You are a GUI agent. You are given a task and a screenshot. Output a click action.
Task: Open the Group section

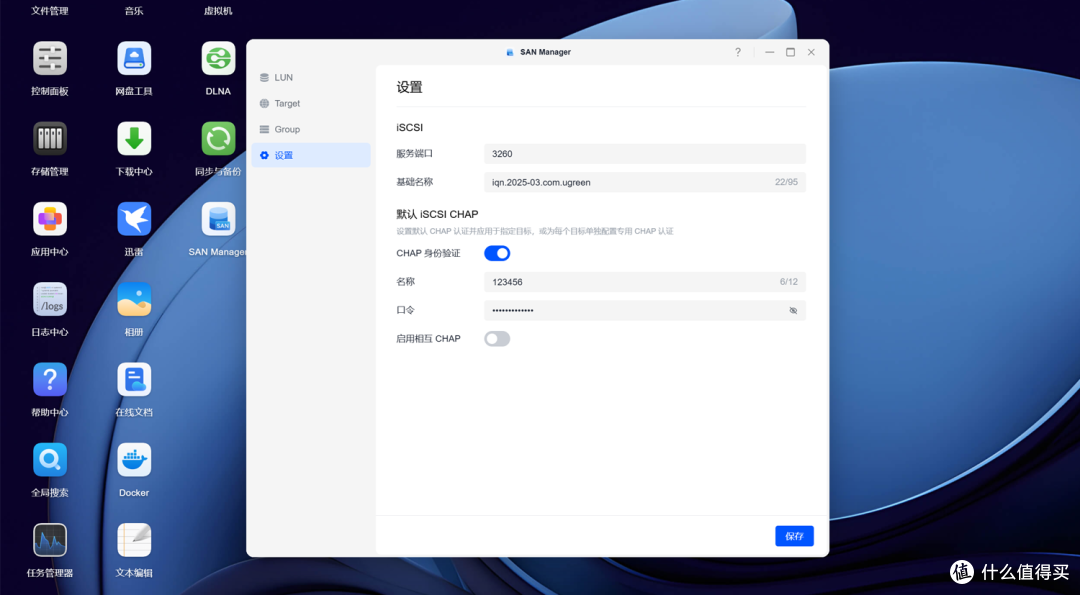click(x=311, y=129)
